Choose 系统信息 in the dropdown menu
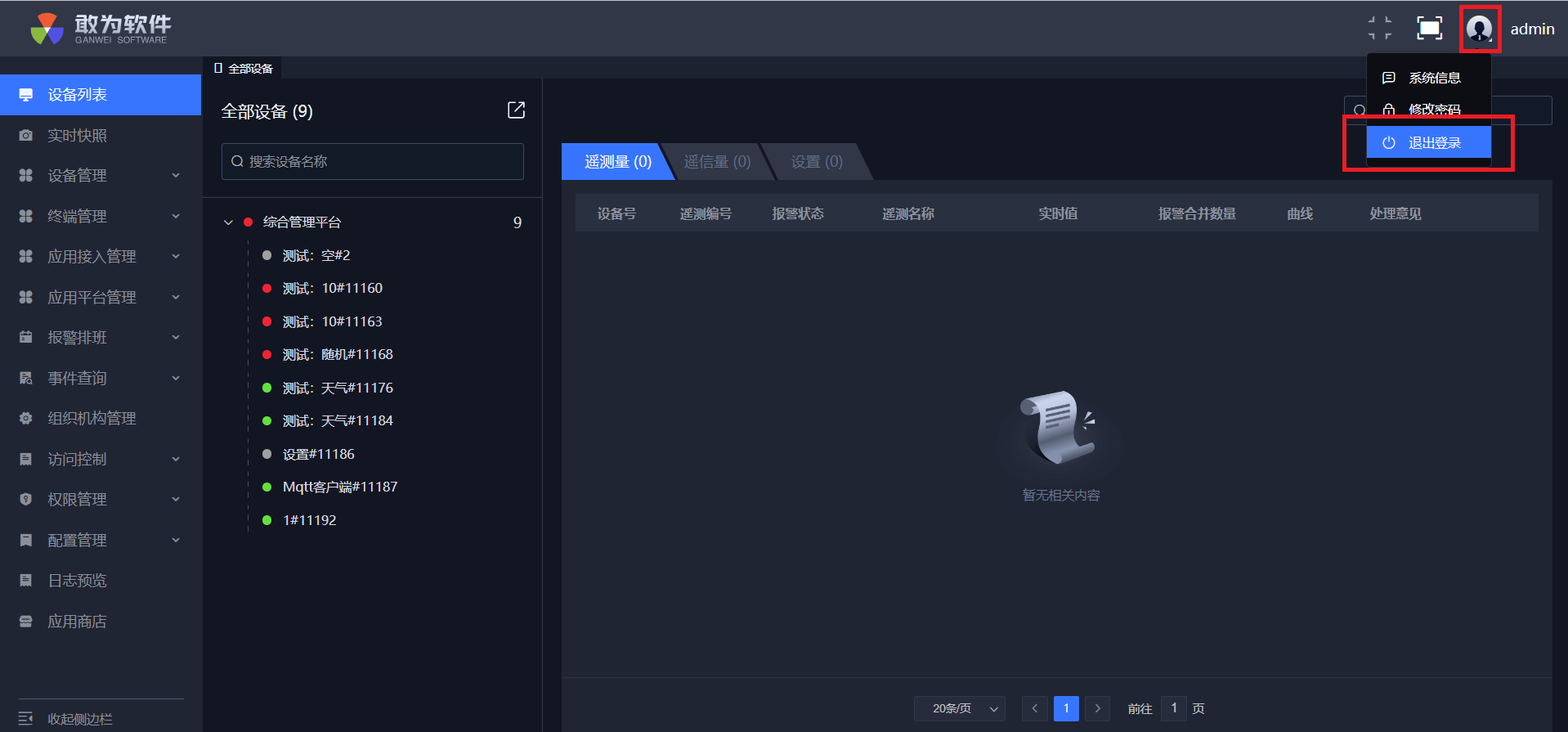The image size is (1568, 732). [1433, 79]
